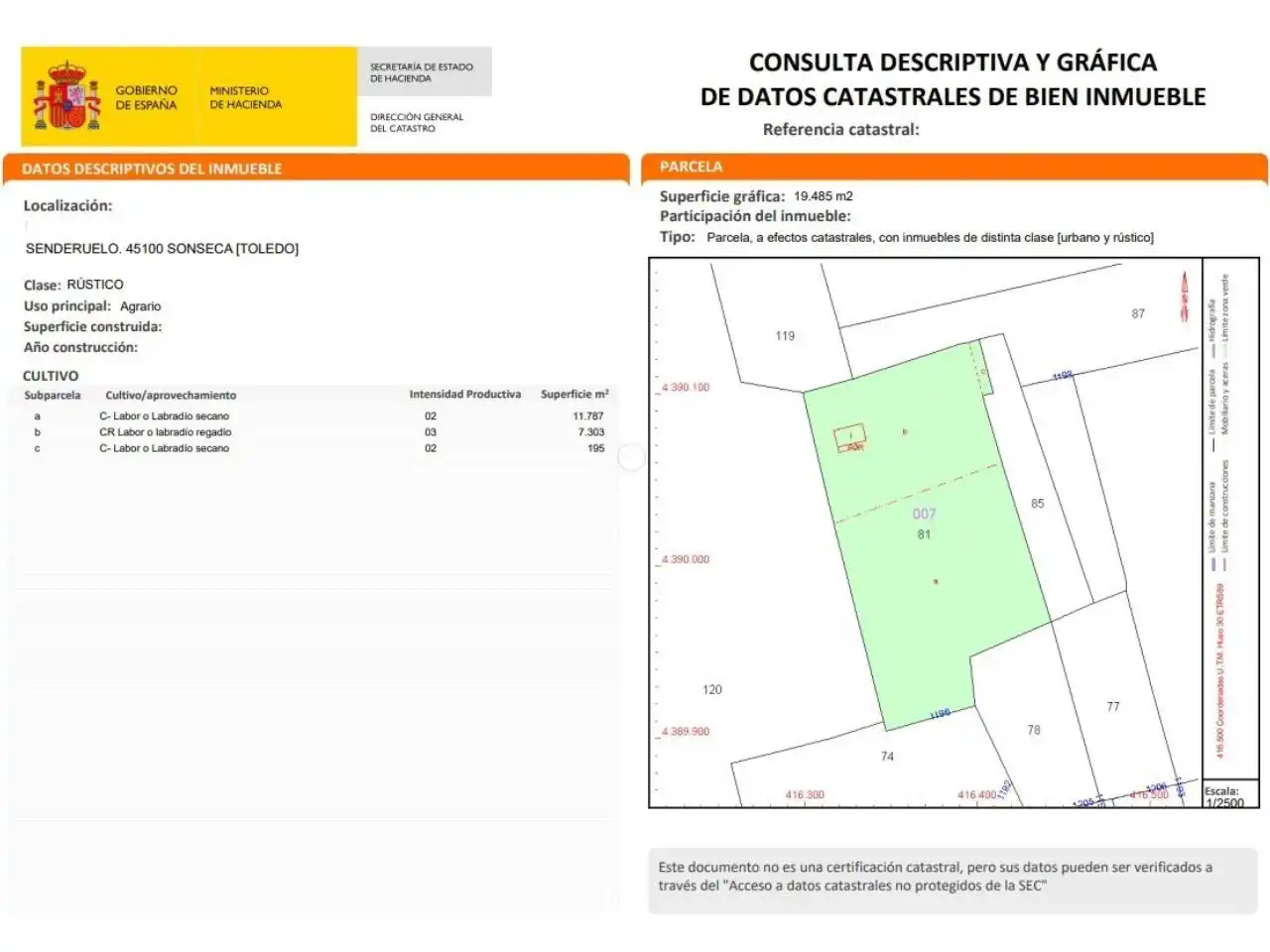The image size is (1270, 952).
Task: Click the 416.400 coordinate label
Action: (977, 795)
